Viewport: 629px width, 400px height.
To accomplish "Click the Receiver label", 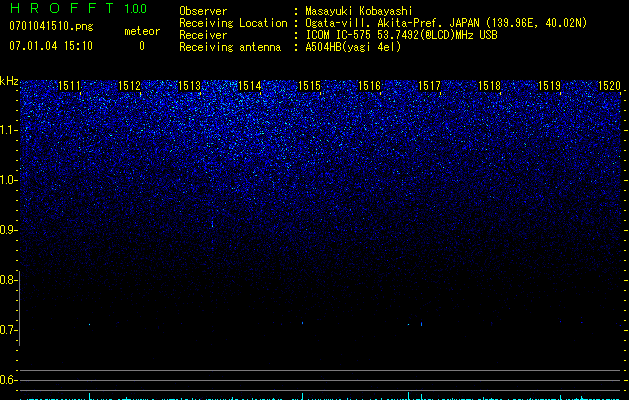I will pos(203,35).
